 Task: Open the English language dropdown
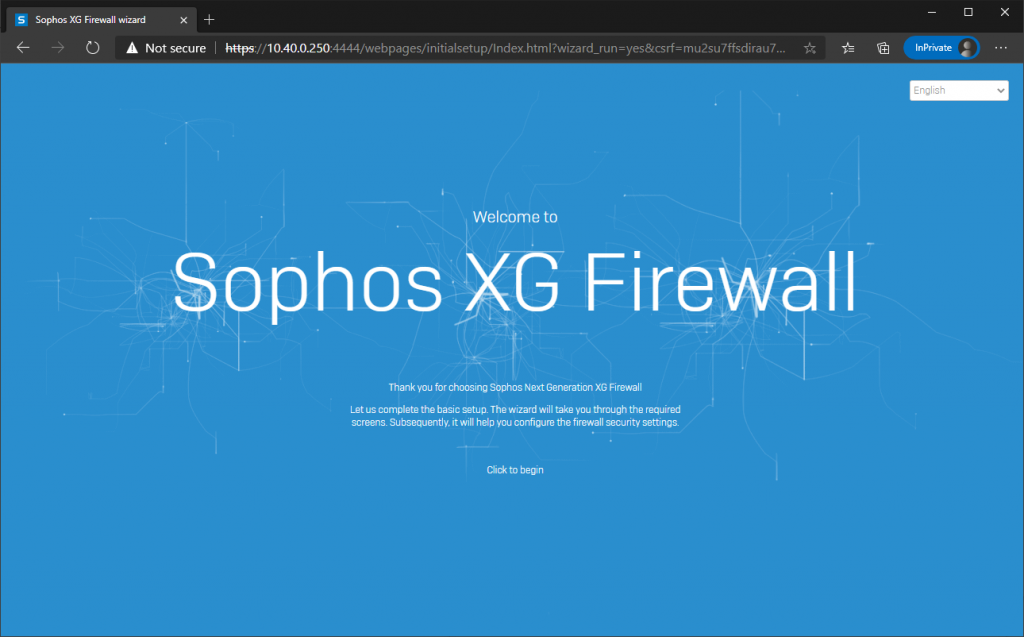tap(958, 90)
